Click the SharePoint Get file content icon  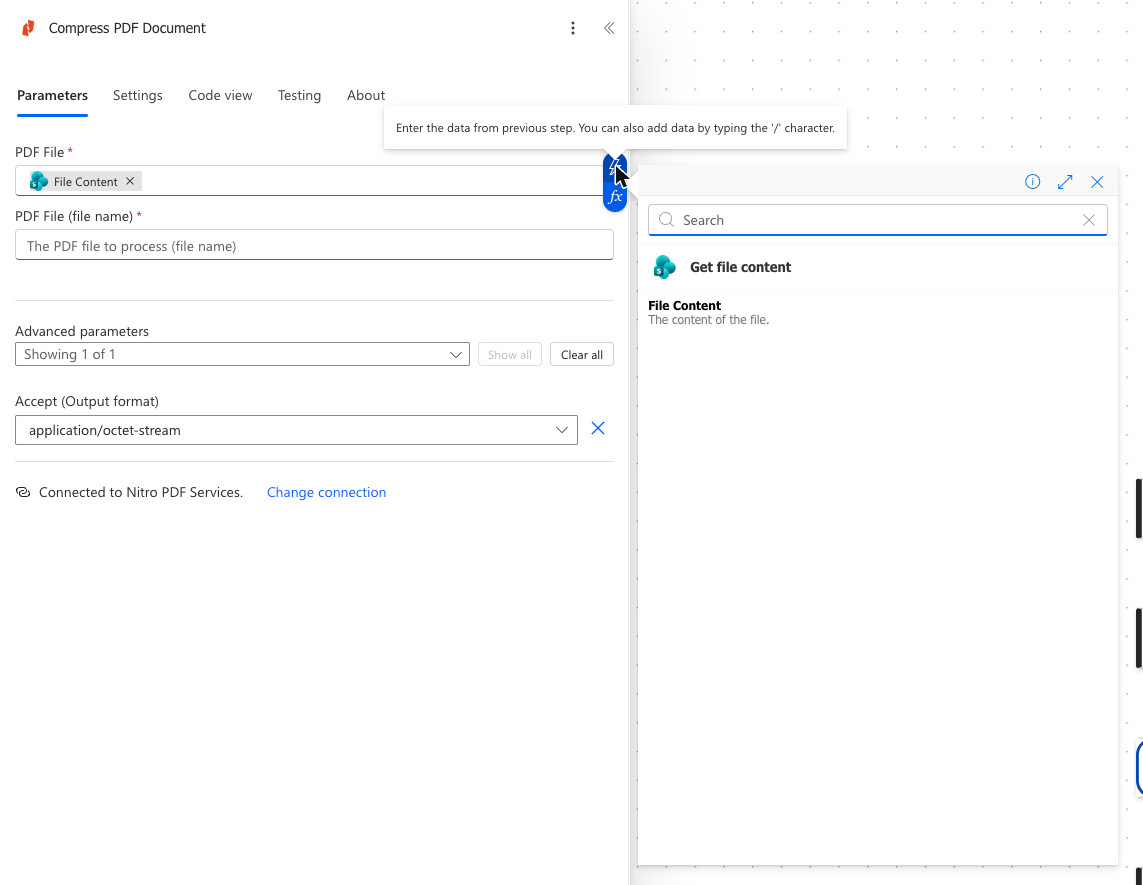[664, 267]
